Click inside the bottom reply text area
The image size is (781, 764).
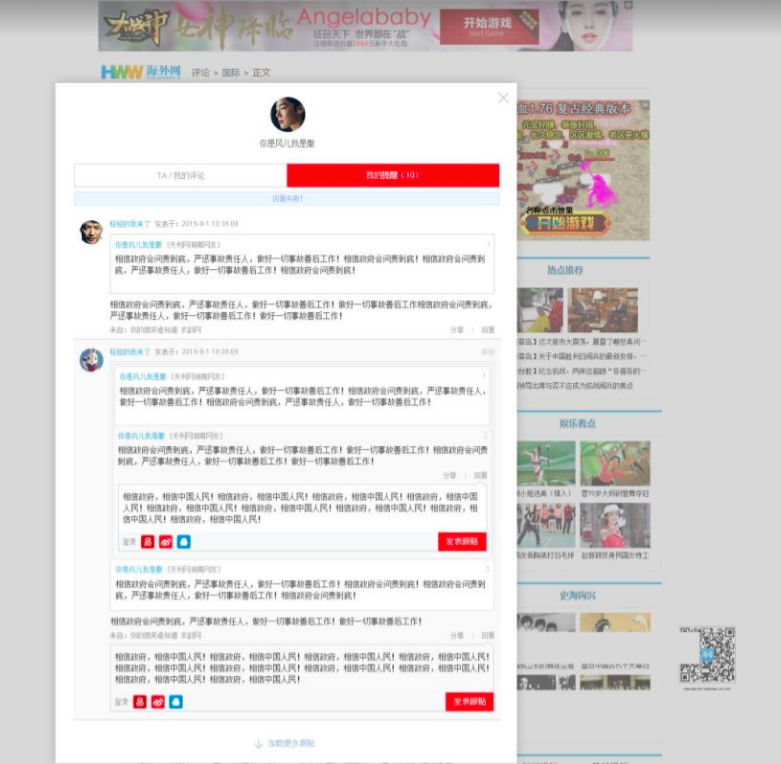click(300, 668)
